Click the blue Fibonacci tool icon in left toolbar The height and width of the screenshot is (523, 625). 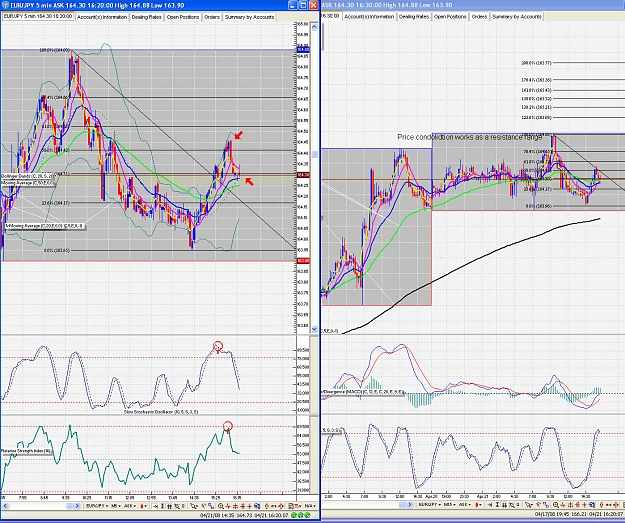pyautogui.click(x=257, y=506)
